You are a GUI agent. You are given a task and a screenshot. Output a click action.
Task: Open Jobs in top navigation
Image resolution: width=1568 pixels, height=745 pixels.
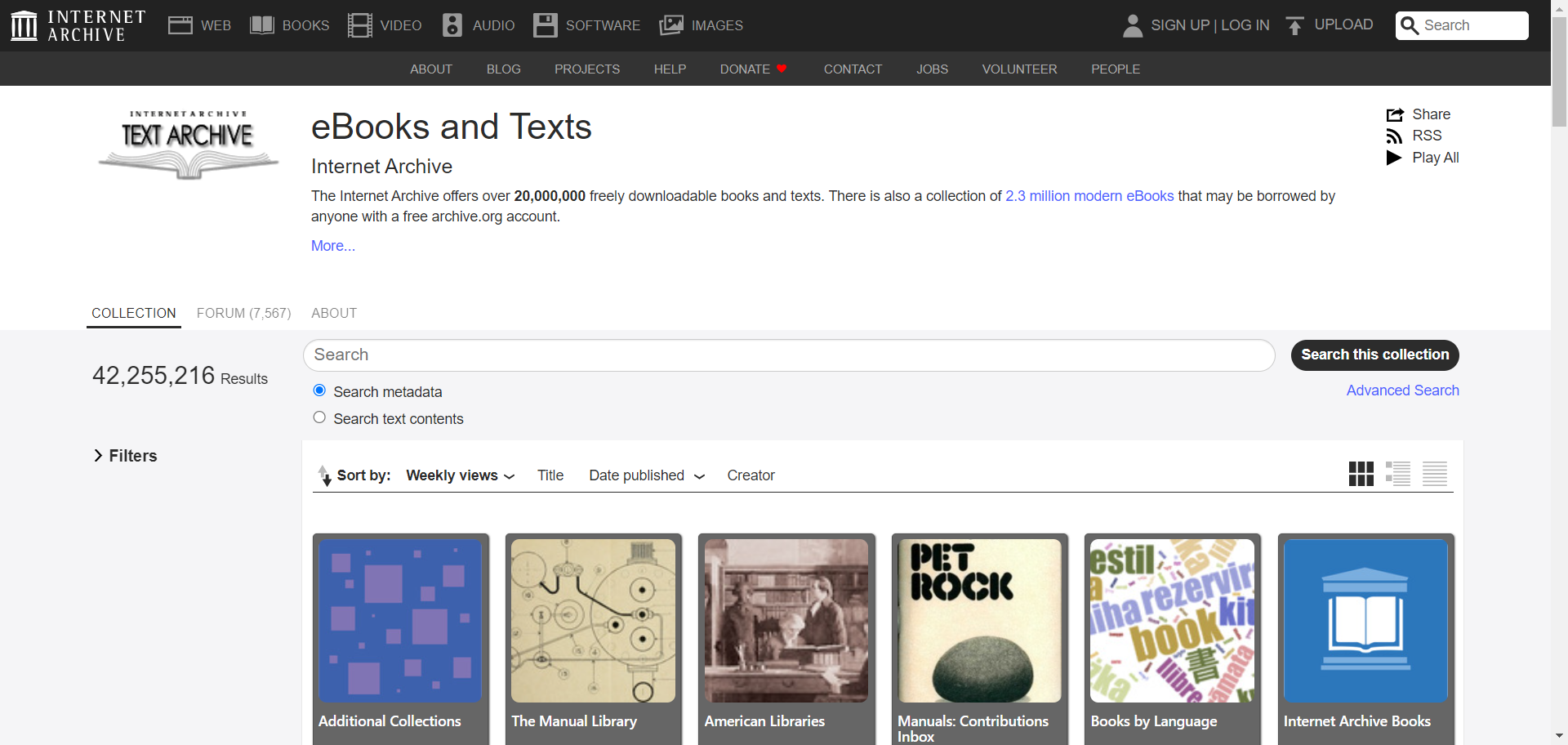click(x=932, y=69)
